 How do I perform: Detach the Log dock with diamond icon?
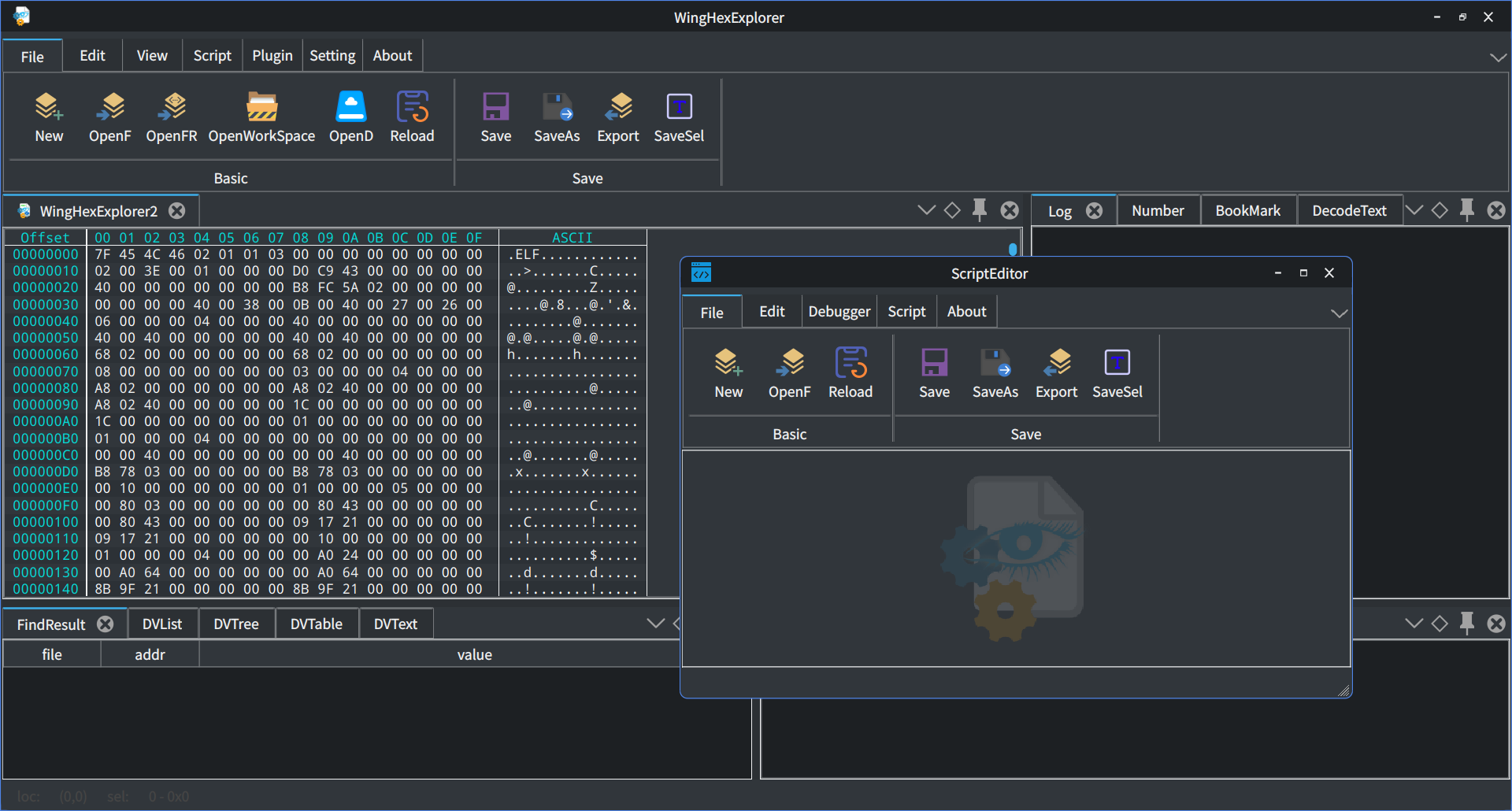[1440, 210]
